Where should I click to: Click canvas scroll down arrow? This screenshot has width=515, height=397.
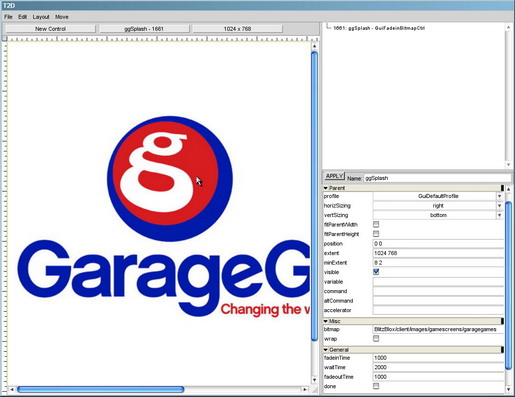click(x=314, y=380)
